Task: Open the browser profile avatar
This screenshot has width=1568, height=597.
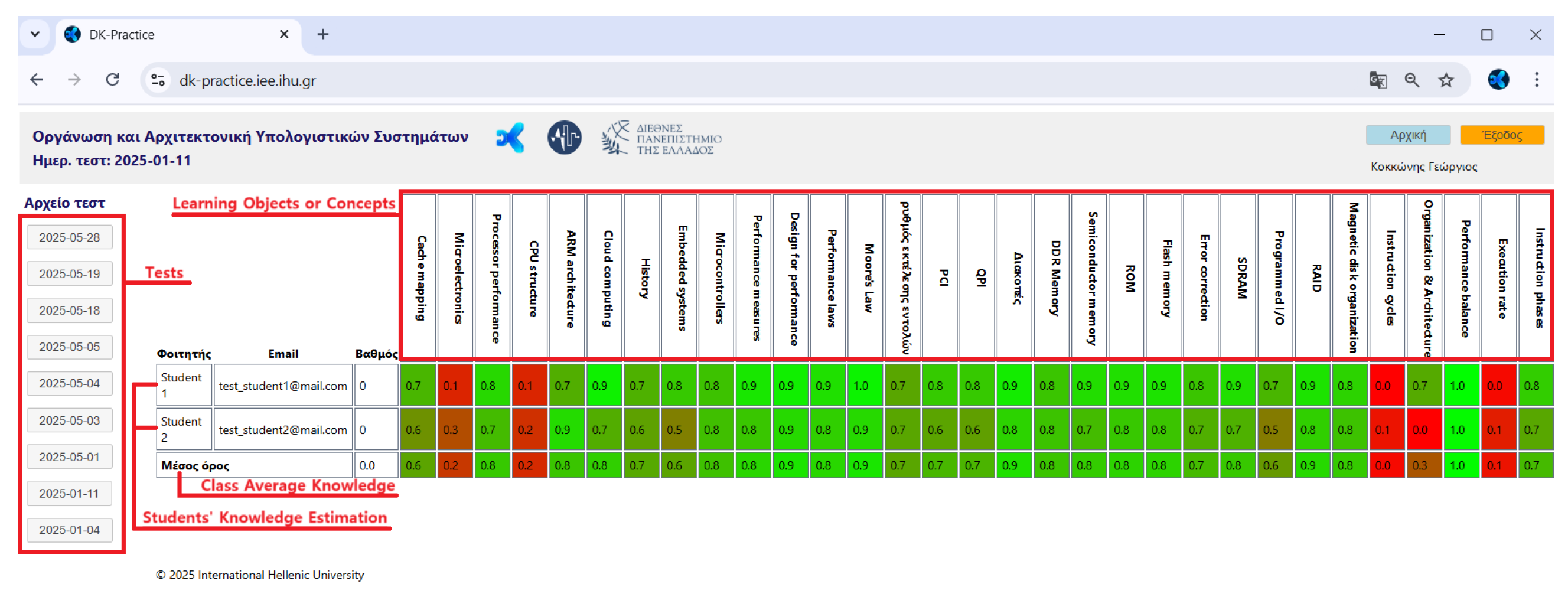Action: tap(1498, 80)
